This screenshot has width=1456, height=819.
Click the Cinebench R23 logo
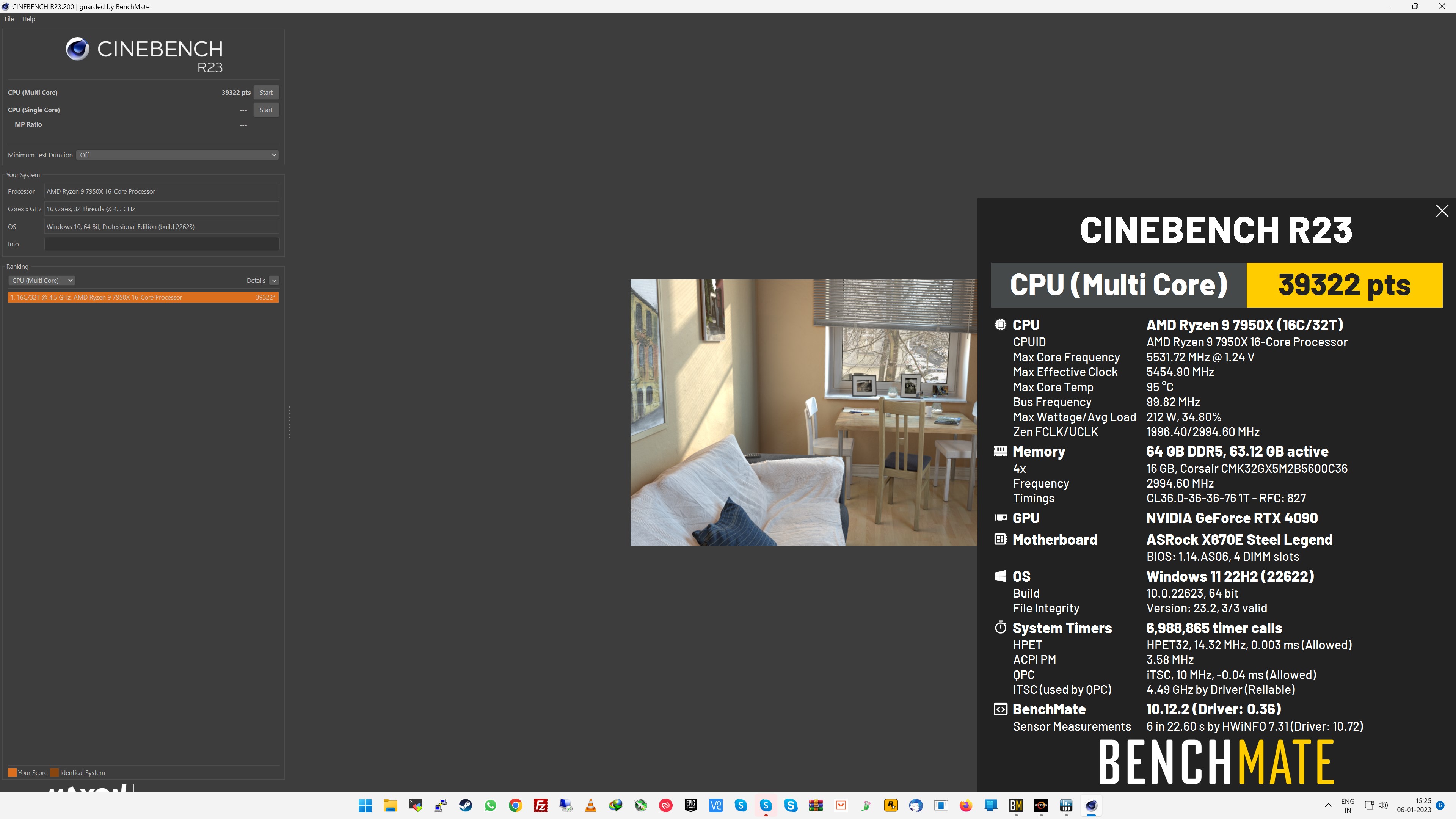[144, 55]
